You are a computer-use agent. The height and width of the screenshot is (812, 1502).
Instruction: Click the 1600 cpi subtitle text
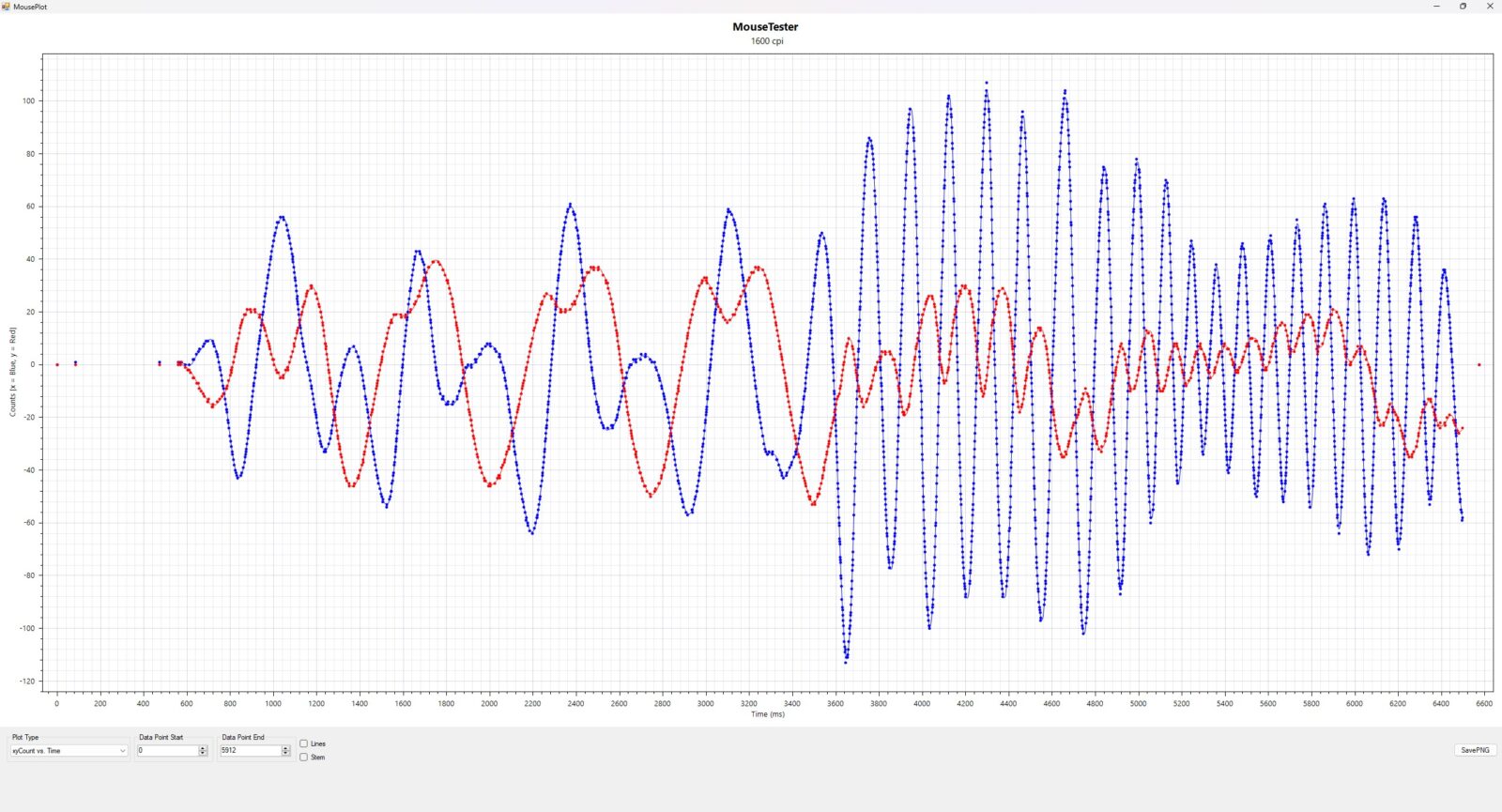766,41
